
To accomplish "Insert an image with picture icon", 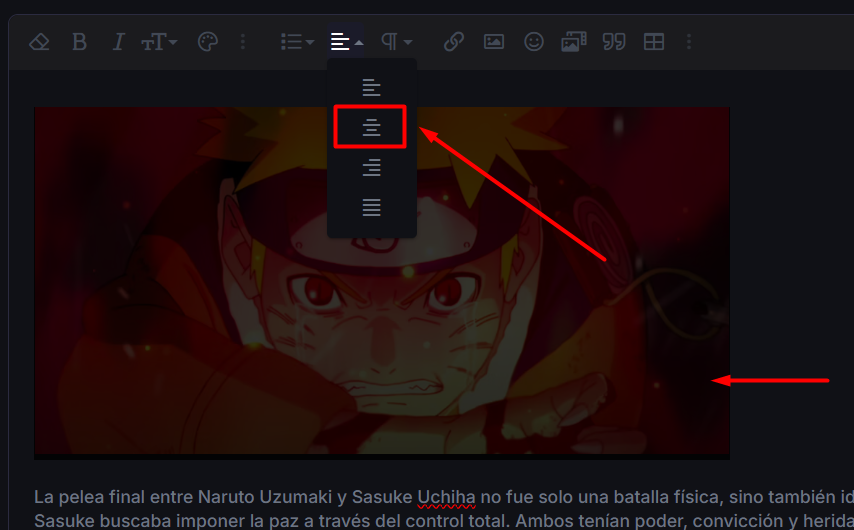I will click(494, 42).
